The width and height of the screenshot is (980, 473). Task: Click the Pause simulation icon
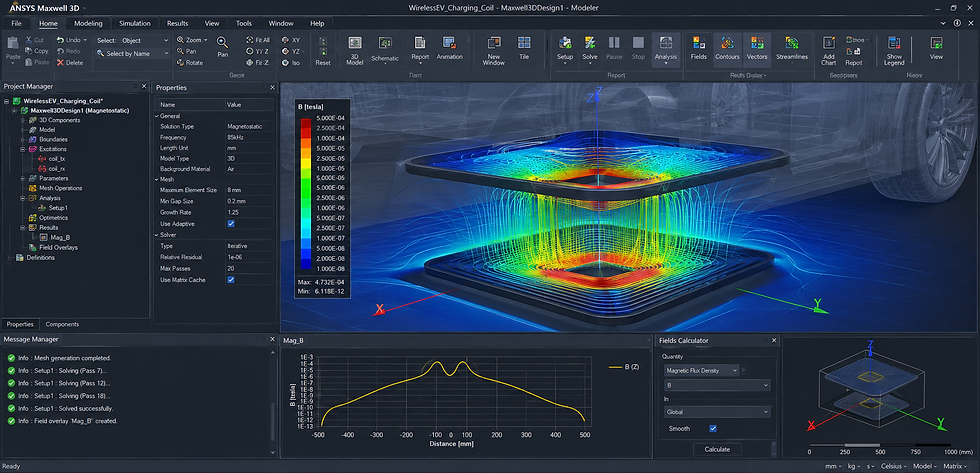(x=614, y=42)
